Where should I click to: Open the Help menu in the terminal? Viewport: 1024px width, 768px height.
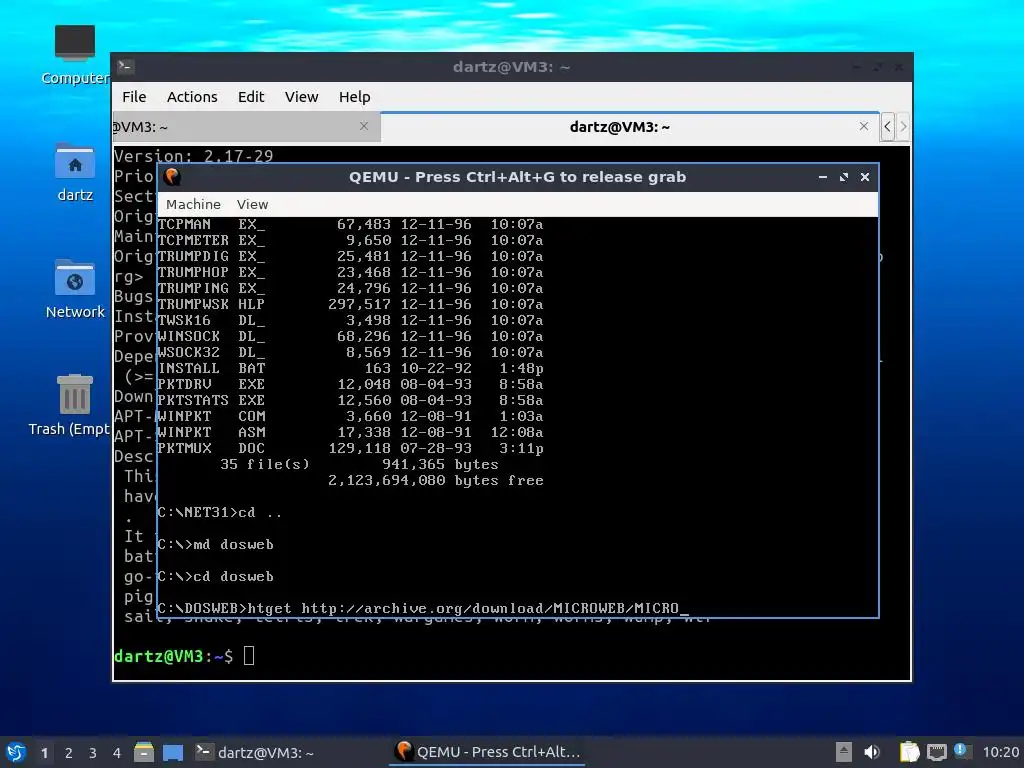355,97
